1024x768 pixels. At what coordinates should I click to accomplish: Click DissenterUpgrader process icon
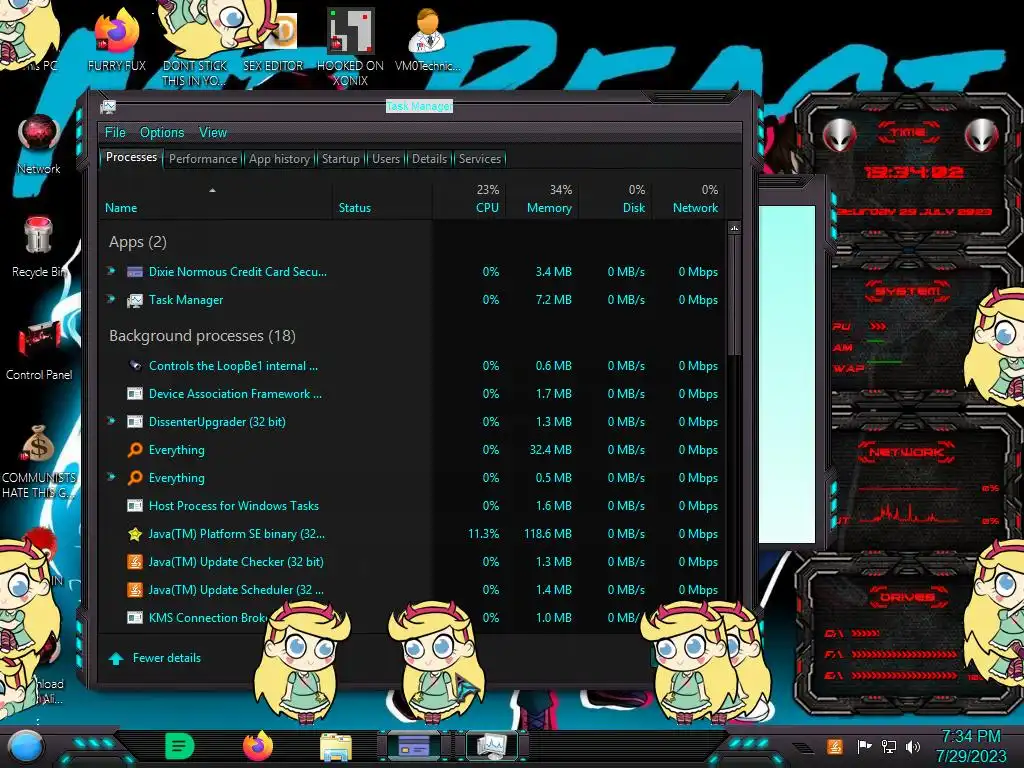[135, 422]
